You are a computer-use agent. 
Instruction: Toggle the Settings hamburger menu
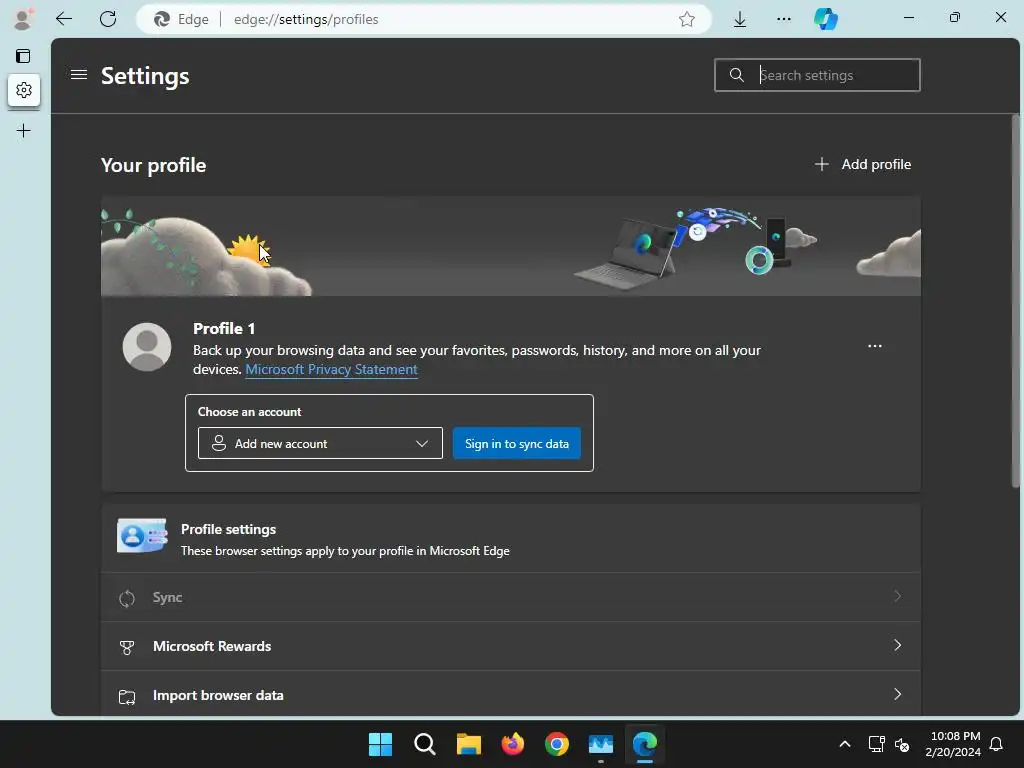[x=79, y=75]
